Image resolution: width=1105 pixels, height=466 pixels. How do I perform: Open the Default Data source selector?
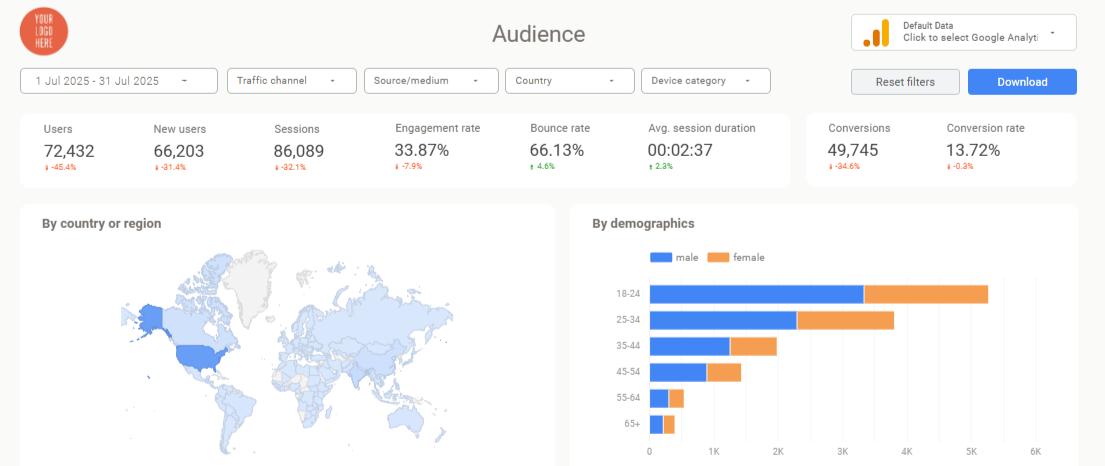[963, 32]
